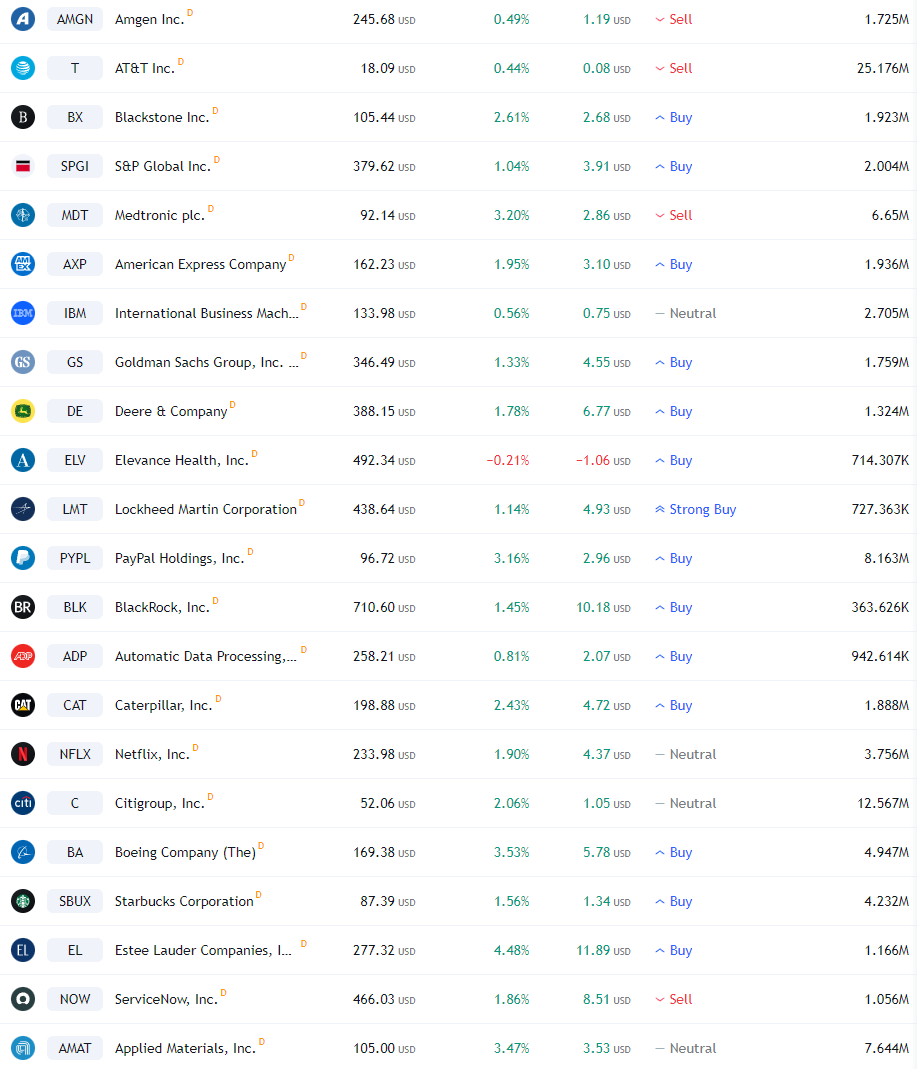The height and width of the screenshot is (1069, 917).
Task: Click the price 379.62 USD for S&P Global
Action: tap(384, 166)
